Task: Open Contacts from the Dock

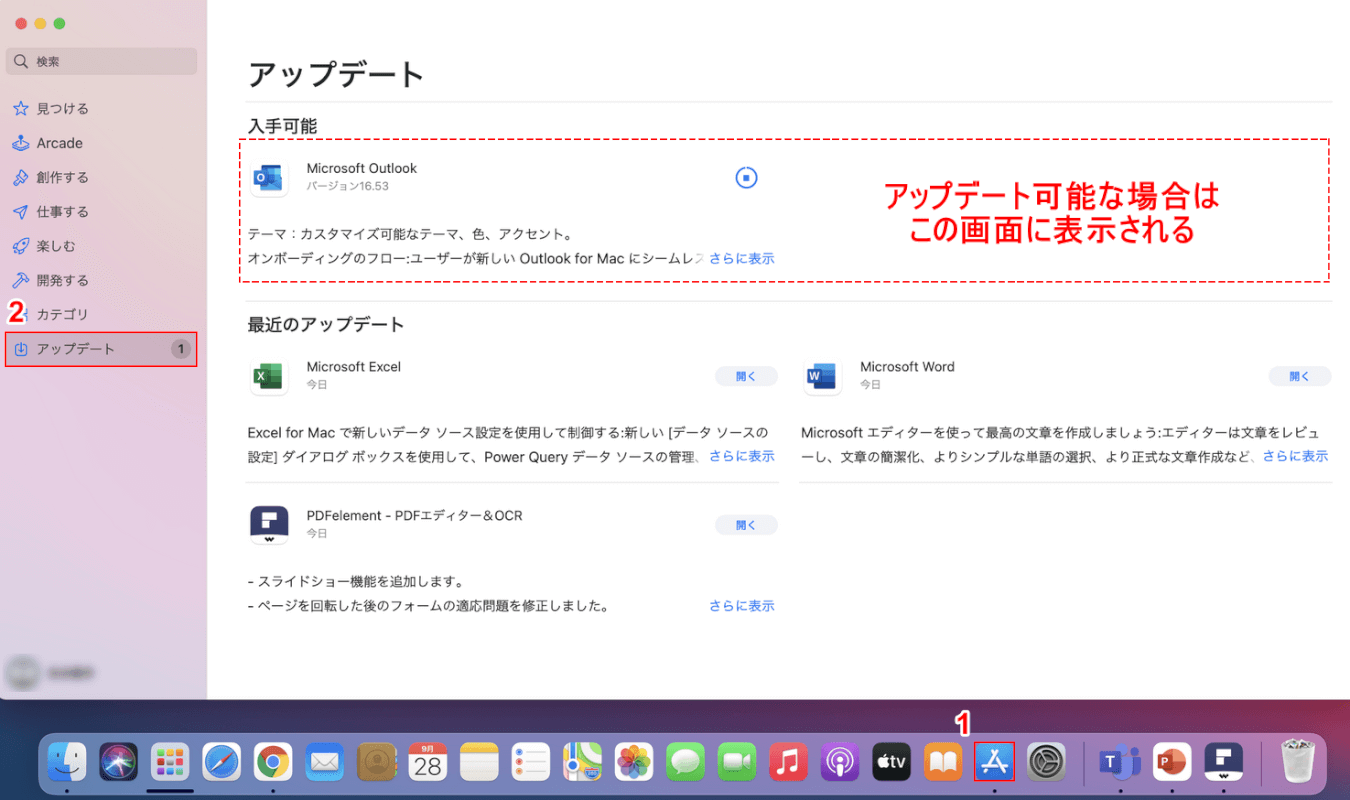Action: 377,762
